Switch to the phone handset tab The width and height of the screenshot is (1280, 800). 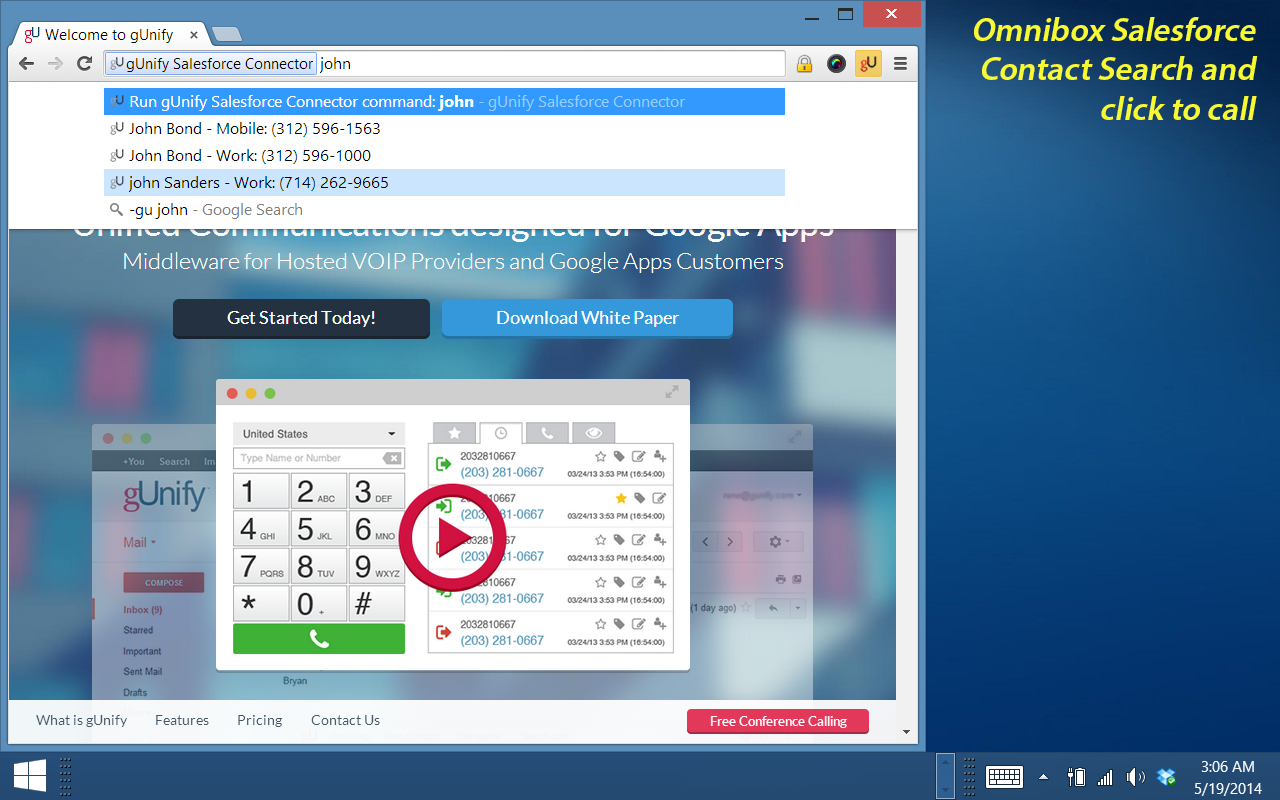[x=547, y=433]
